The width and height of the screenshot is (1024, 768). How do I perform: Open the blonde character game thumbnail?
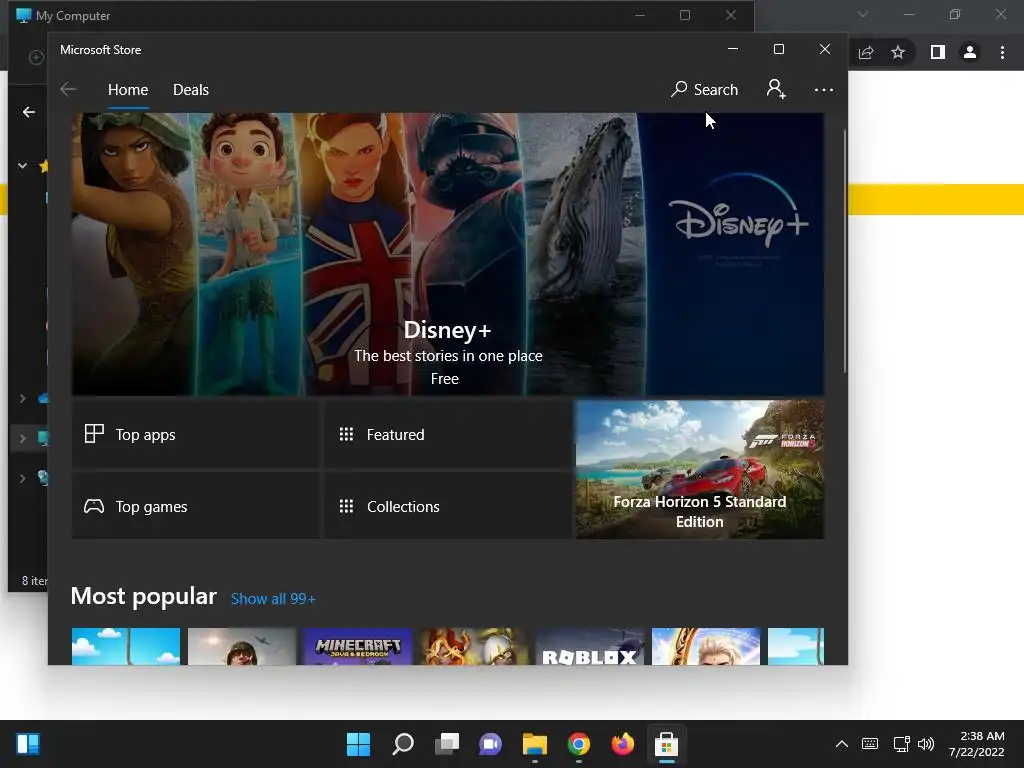tap(706, 647)
